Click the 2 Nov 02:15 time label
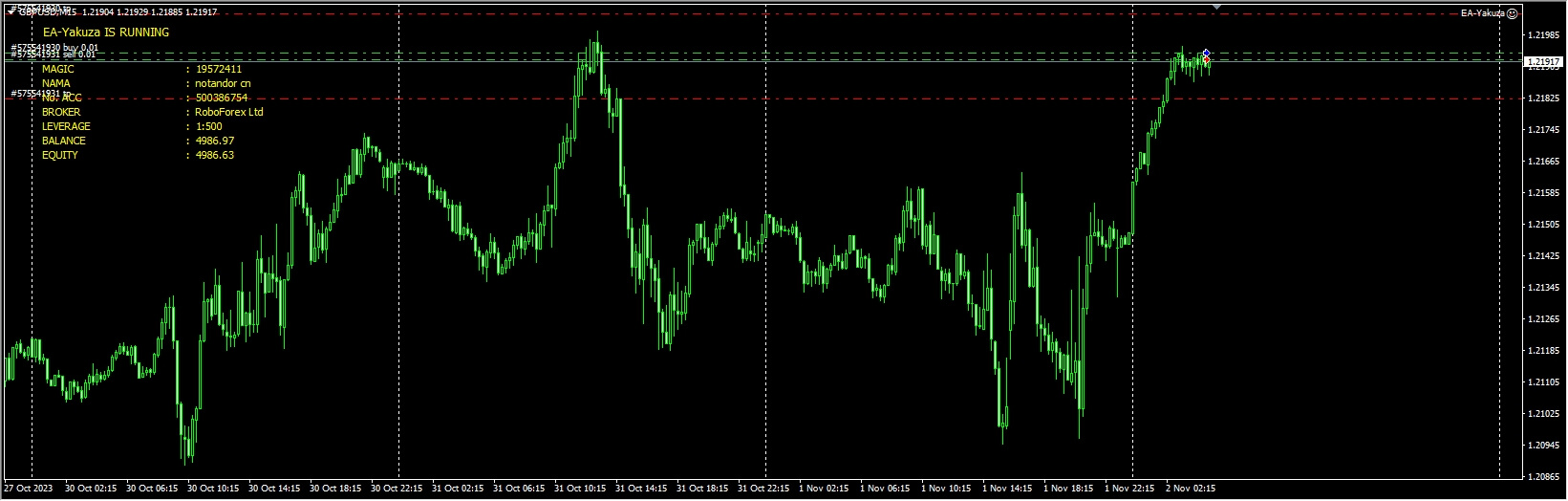This screenshot has width=1568, height=501. coord(1191,489)
